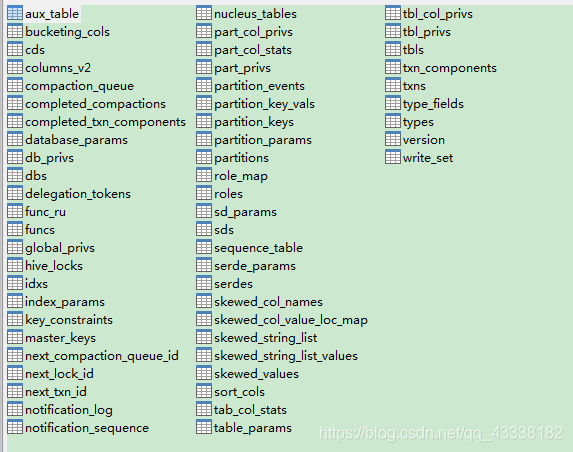Viewport: 573px width, 452px height.
Task: Select the skewed_values table name
Action: [x=256, y=374]
